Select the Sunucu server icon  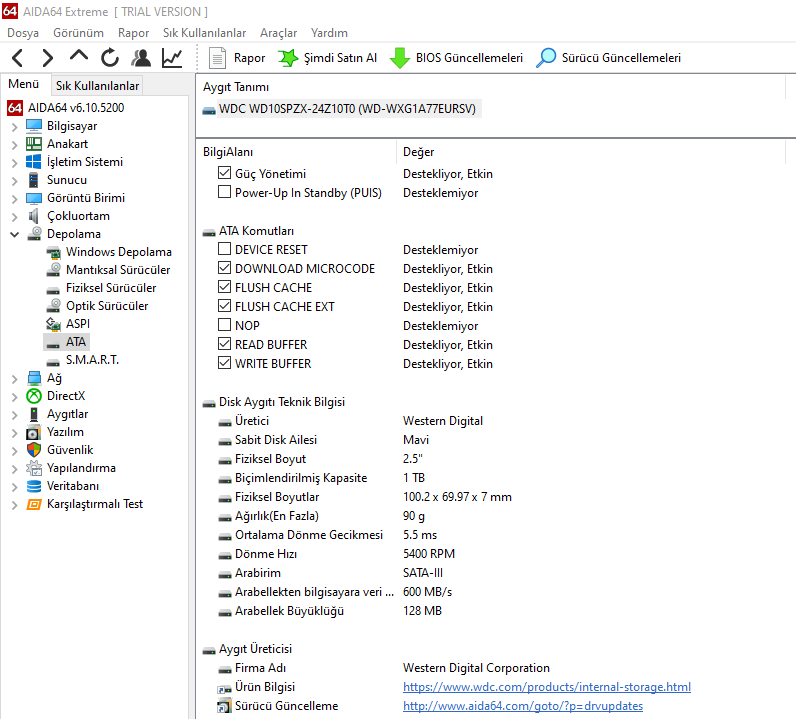pos(34,180)
